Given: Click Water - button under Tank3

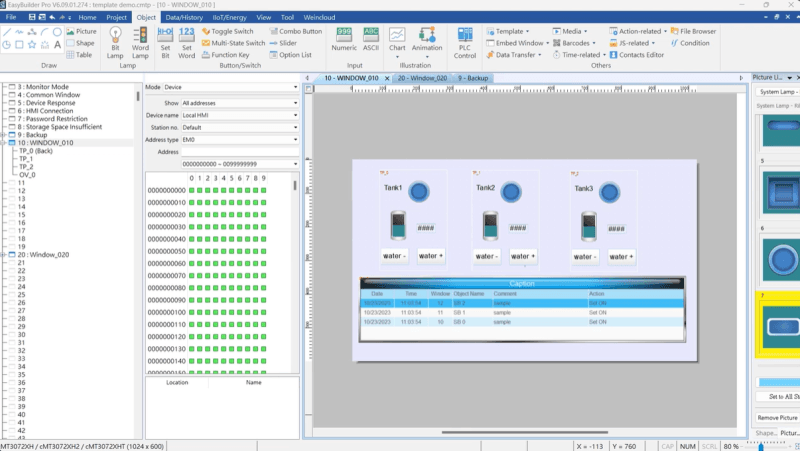Looking at the screenshot, I should click(x=585, y=256).
